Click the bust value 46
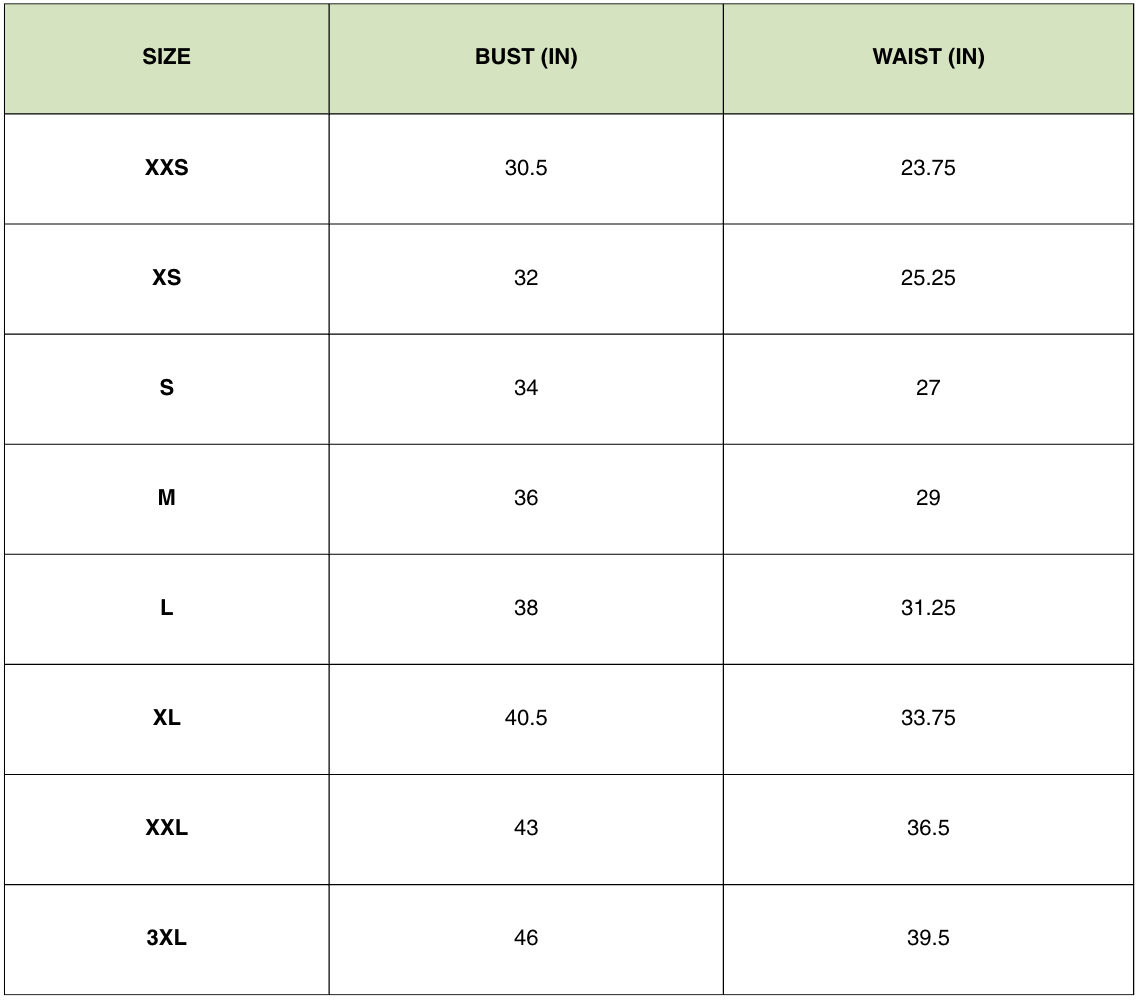 coord(526,938)
